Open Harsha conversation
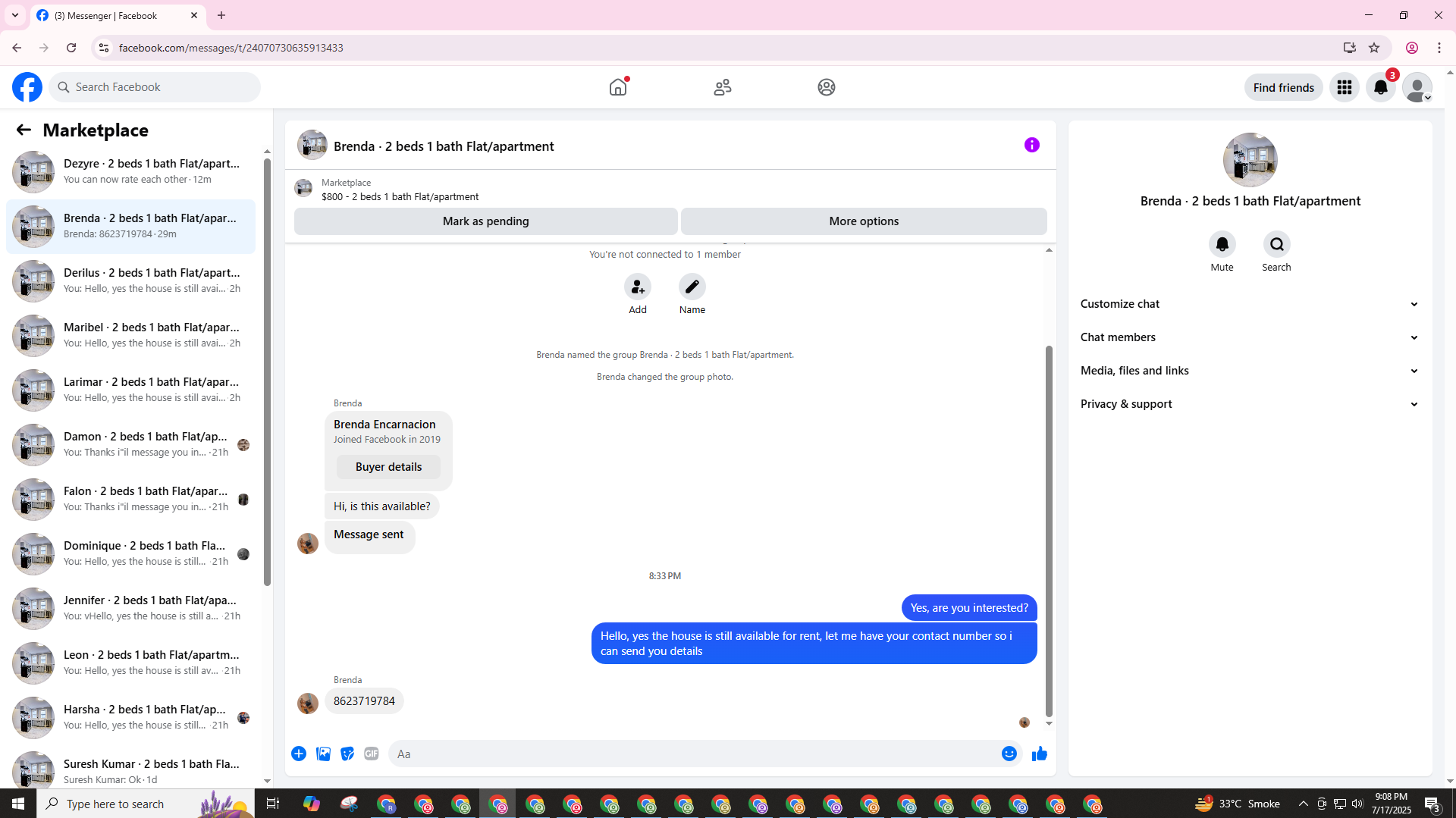Viewport: 1456px width, 818px height. [130, 718]
